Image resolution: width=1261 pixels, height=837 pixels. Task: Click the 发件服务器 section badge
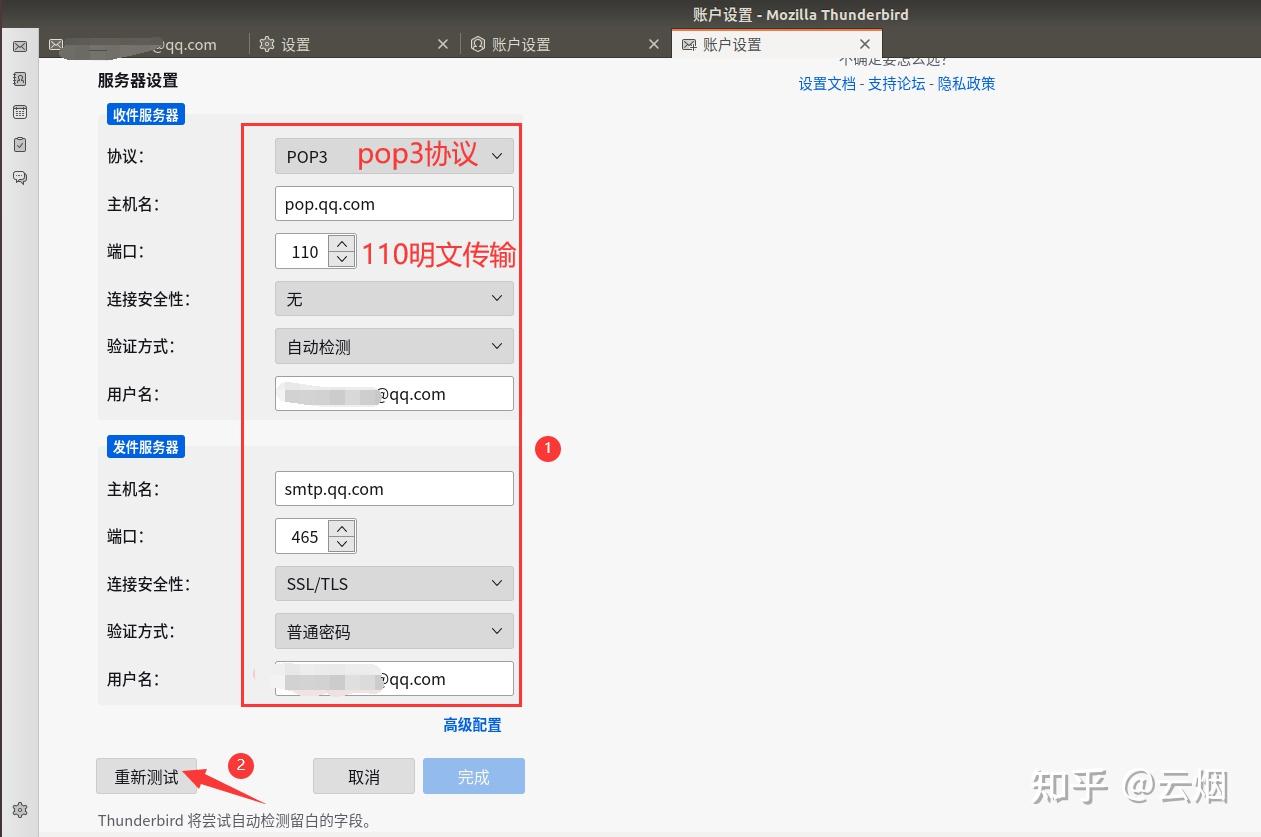[145, 446]
